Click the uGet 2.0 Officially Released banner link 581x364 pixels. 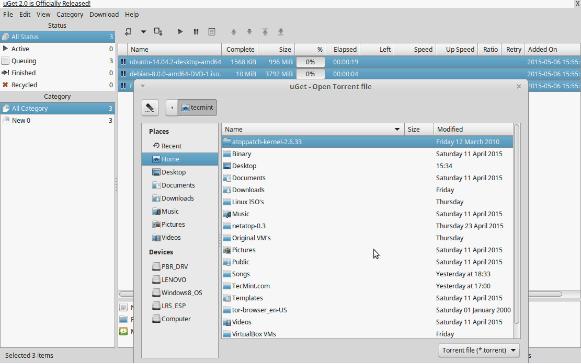[46, 3]
